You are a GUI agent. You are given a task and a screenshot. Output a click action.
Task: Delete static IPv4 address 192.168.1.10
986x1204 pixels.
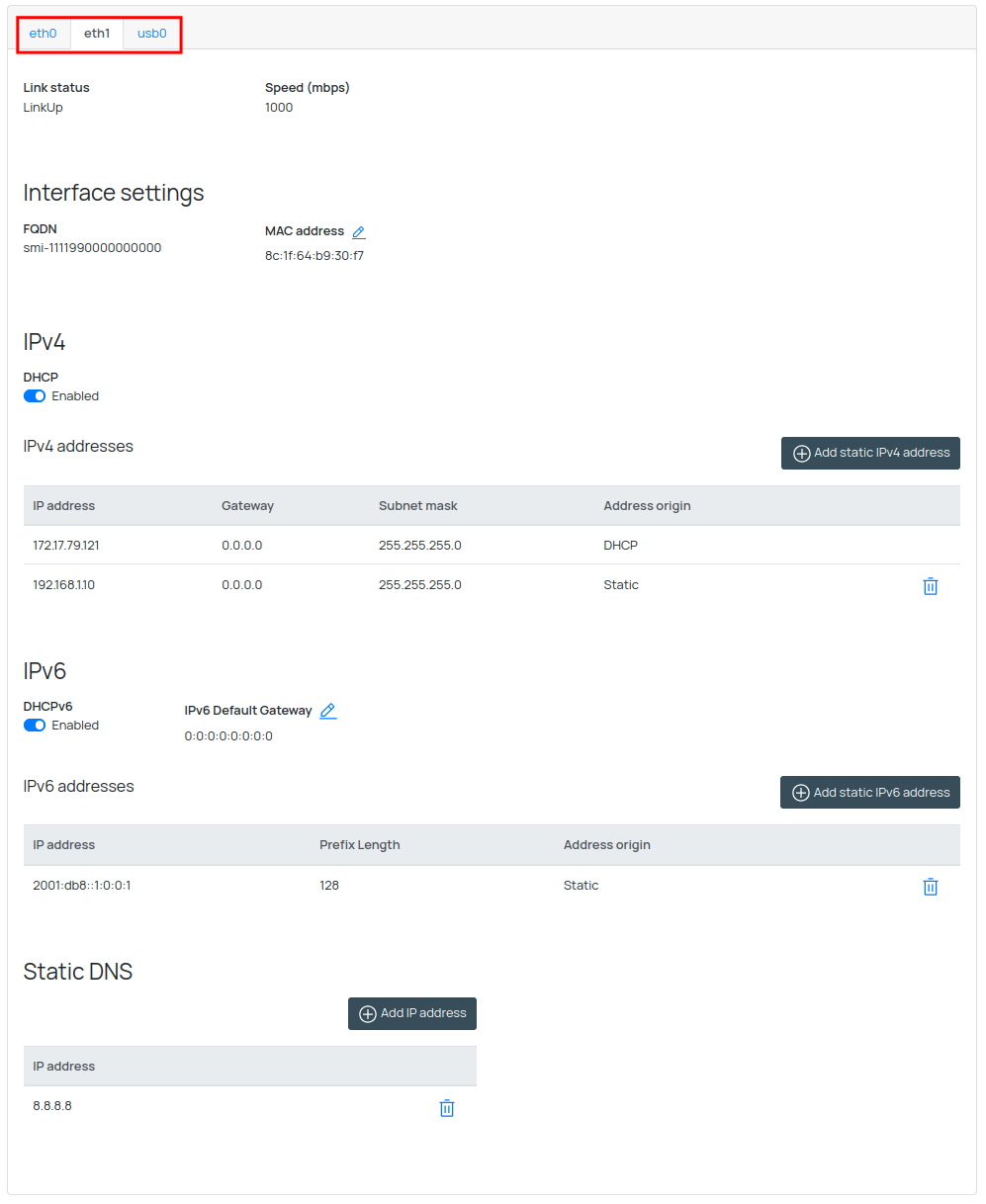pyautogui.click(x=930, y=586)
